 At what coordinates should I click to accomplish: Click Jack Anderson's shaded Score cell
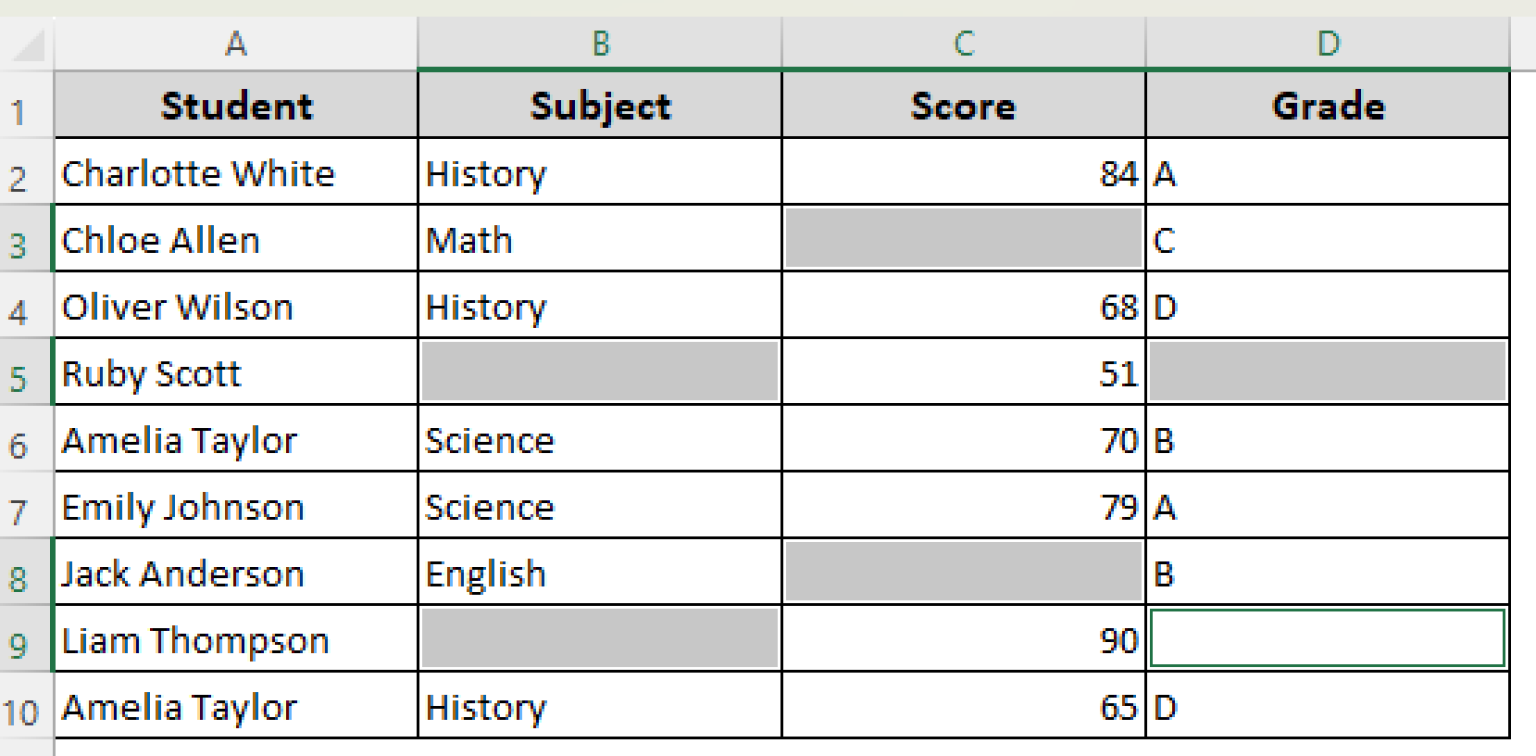coord(962,572)
